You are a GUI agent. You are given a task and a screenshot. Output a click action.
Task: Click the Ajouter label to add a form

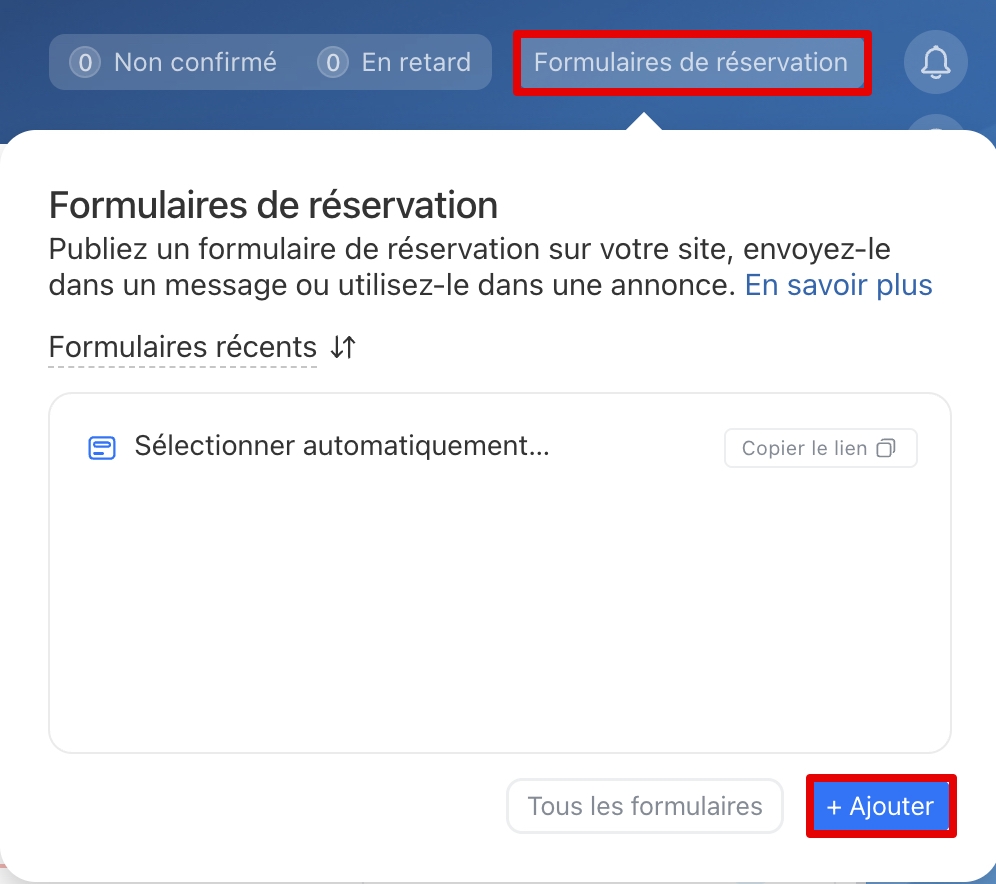tap(892, 806)
